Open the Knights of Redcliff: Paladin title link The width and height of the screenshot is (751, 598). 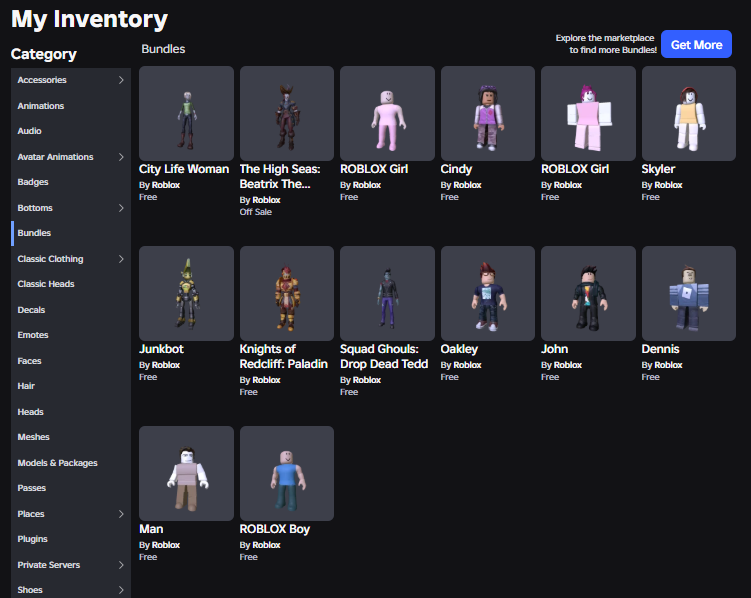click(x=284, y=356)
